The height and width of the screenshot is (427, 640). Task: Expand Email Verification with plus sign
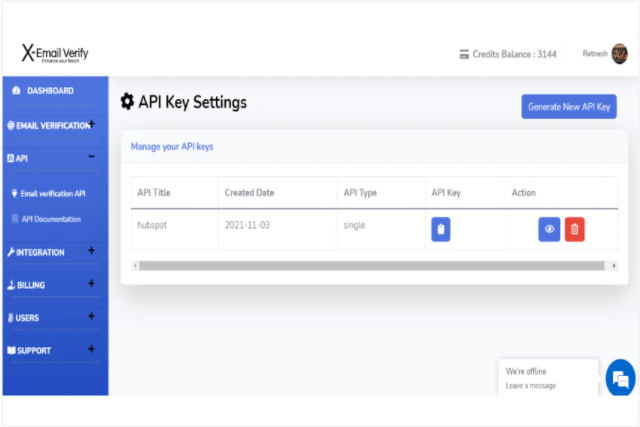92,124
